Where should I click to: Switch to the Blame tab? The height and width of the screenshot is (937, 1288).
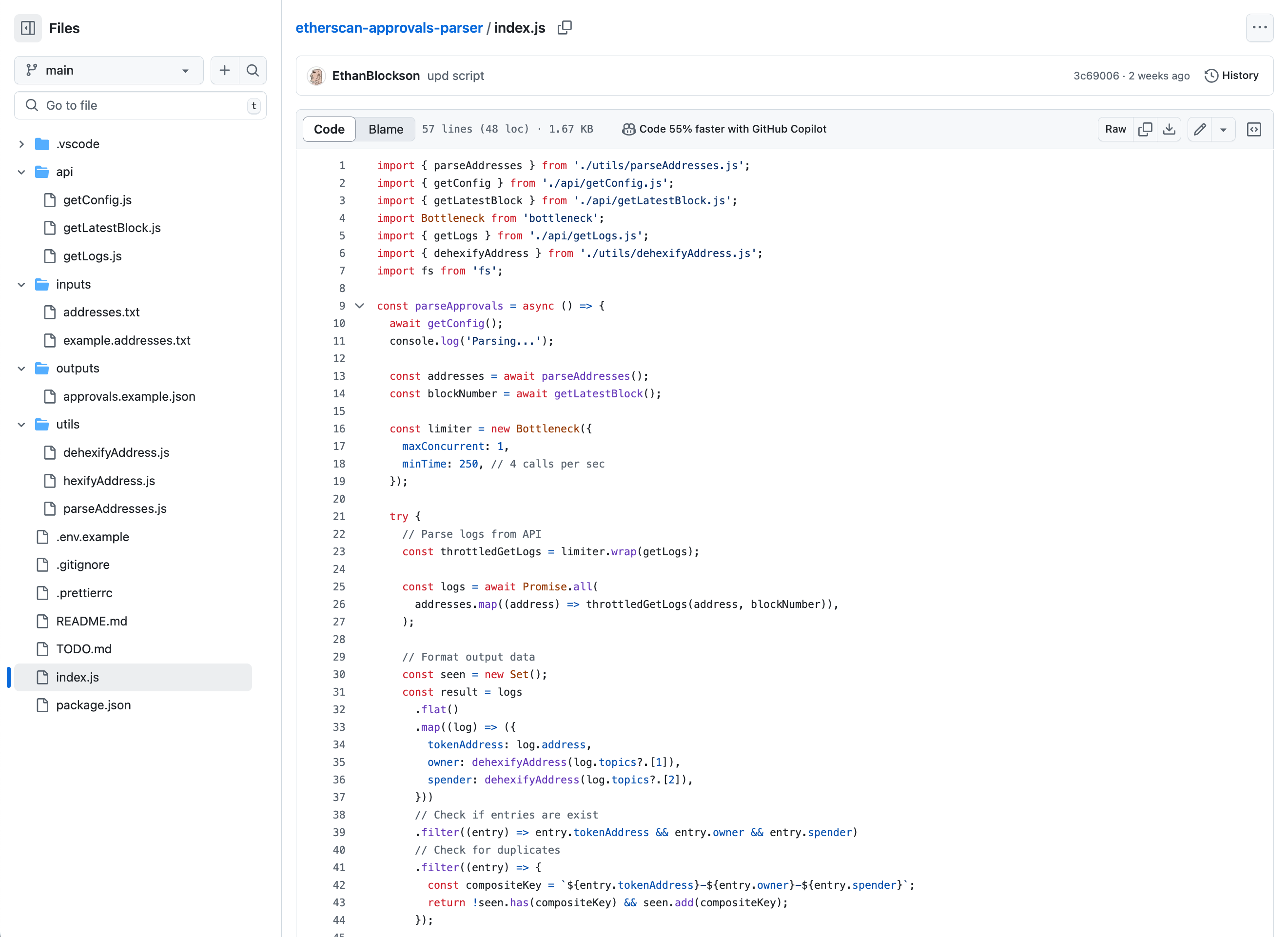click(x=386, y=129)
